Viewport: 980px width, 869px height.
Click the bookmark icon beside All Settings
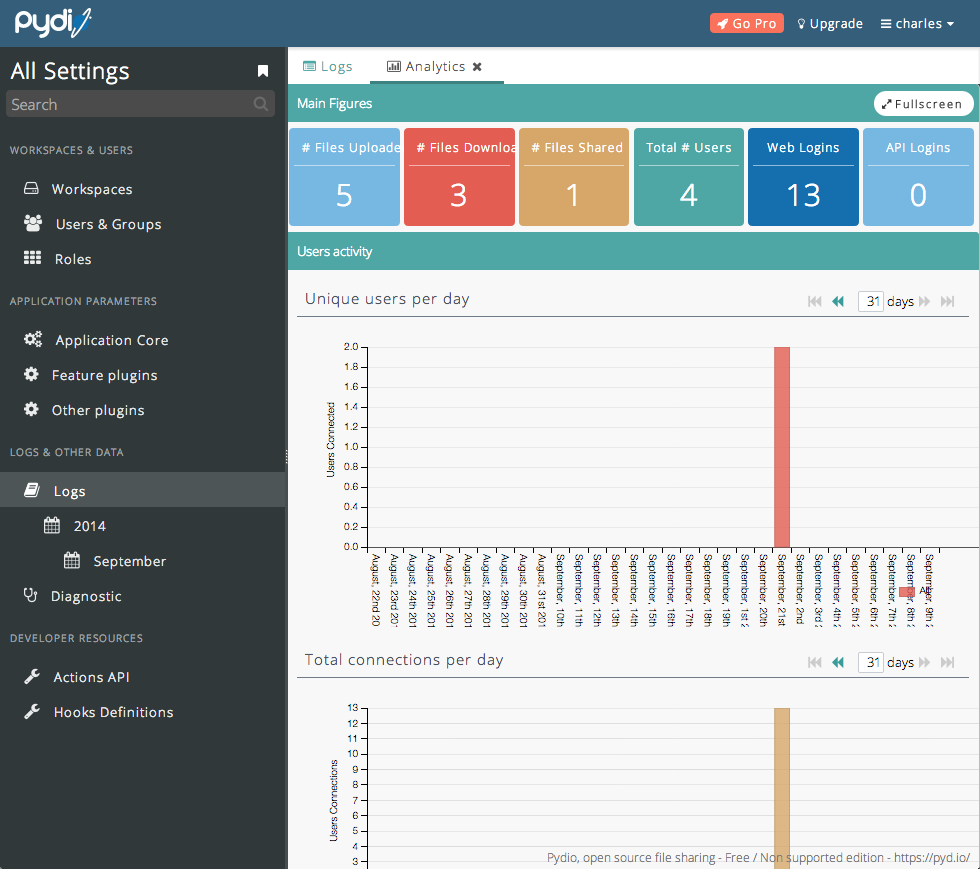pyautogui.click(x=263, y=71)
